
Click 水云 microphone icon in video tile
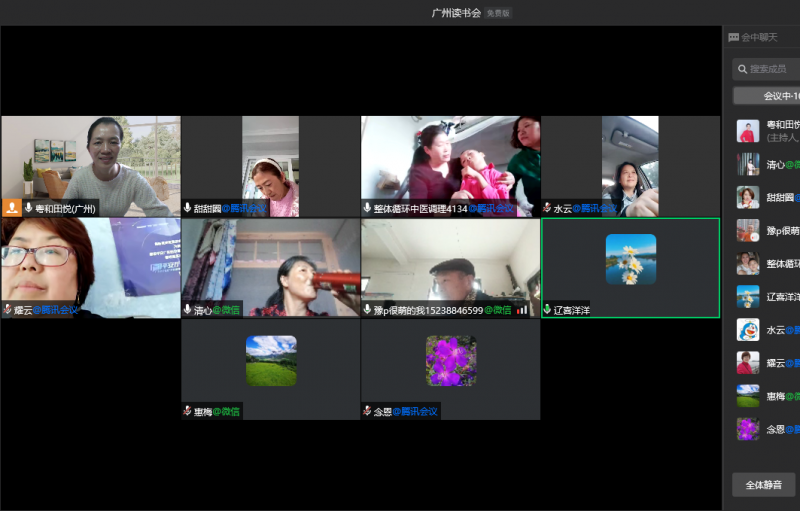click(547, 208)
